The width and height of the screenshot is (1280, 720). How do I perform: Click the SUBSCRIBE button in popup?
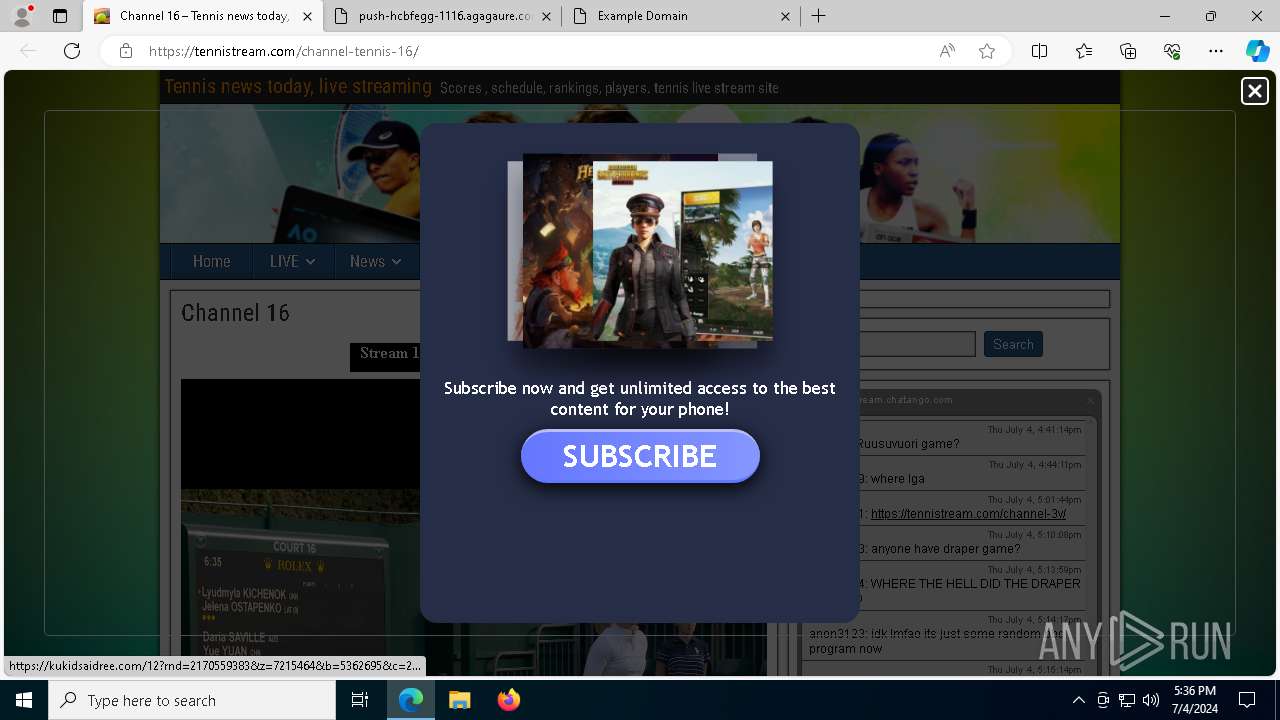pos(640,456)
